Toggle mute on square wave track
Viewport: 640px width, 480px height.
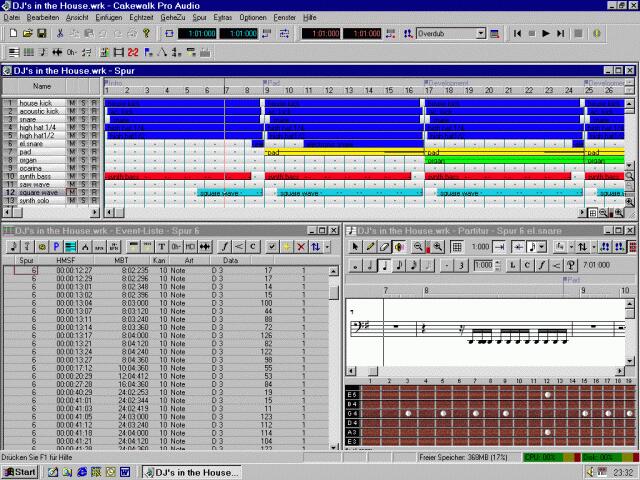coord(71,192)
